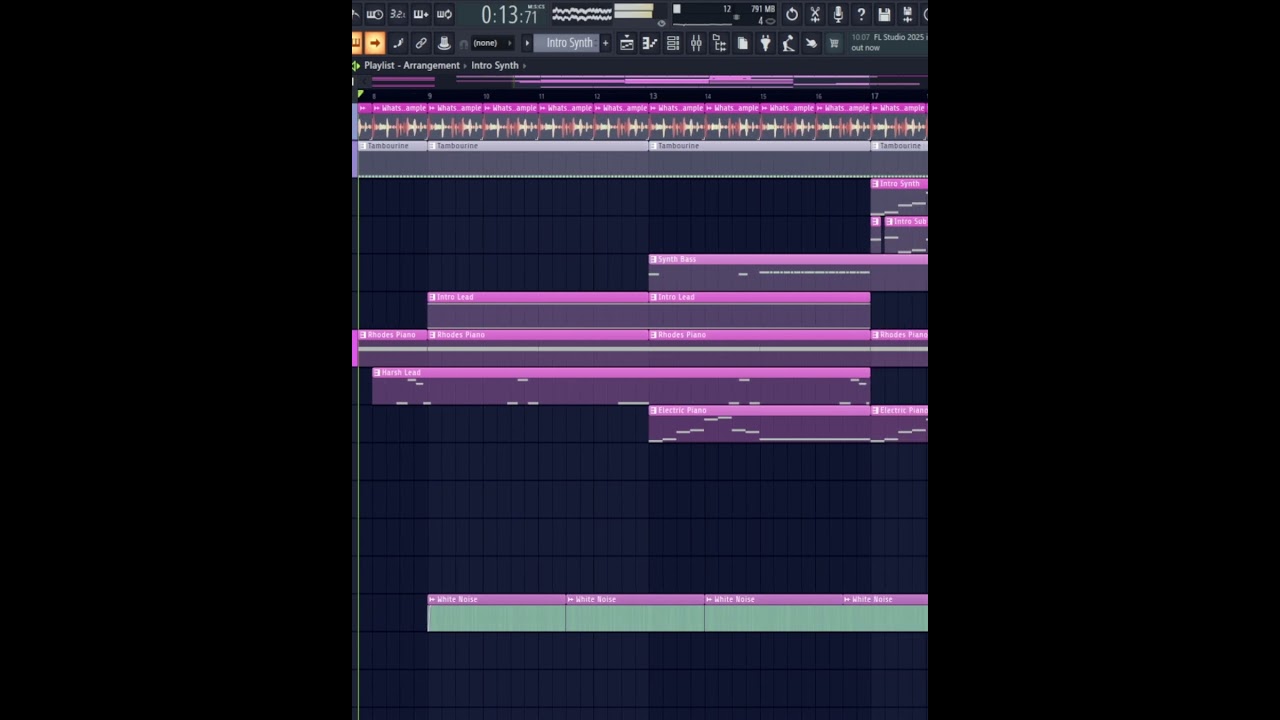Toggle the main snap magnet icon

point(463,44)
